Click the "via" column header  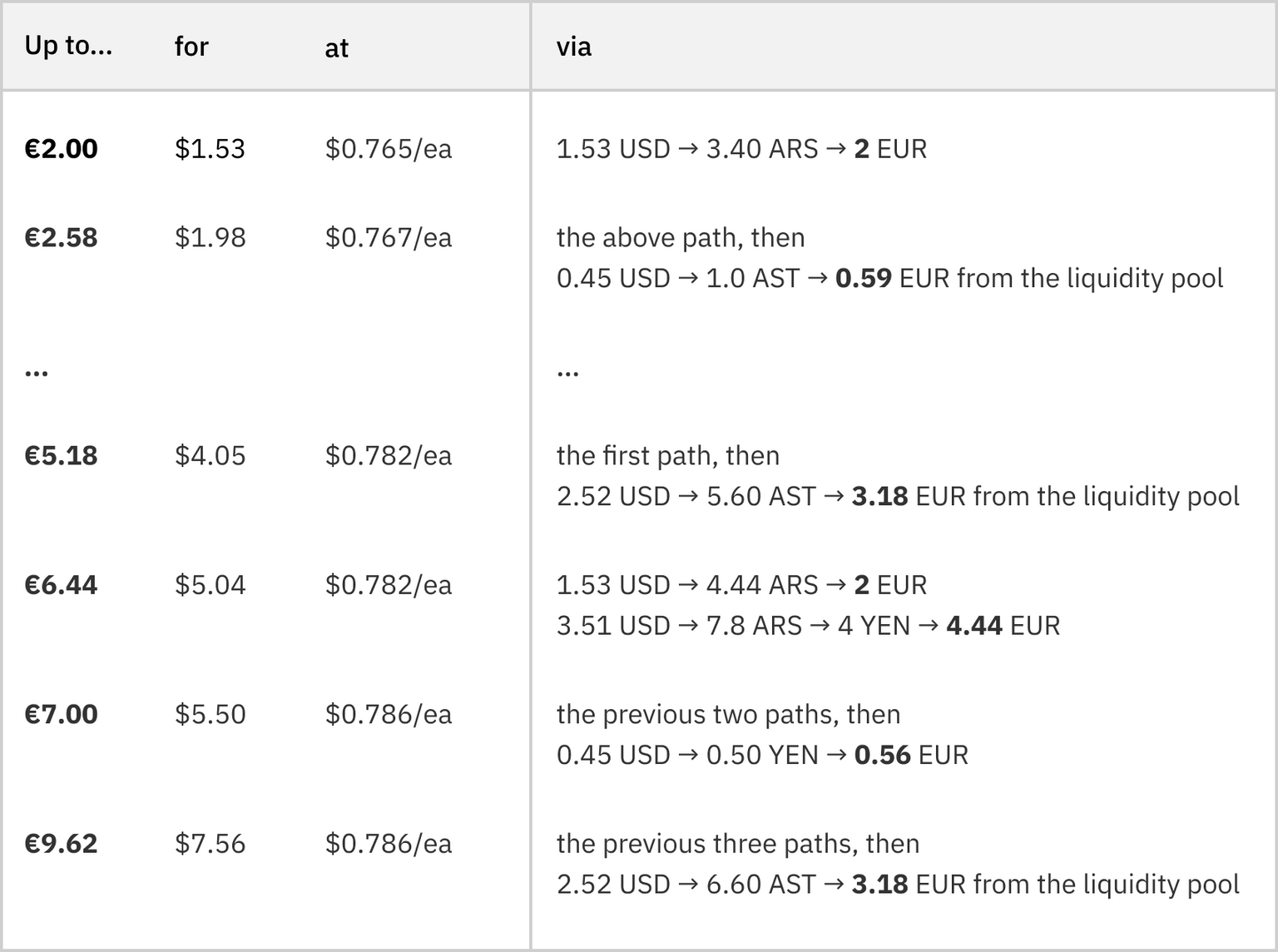coord(574,47)
